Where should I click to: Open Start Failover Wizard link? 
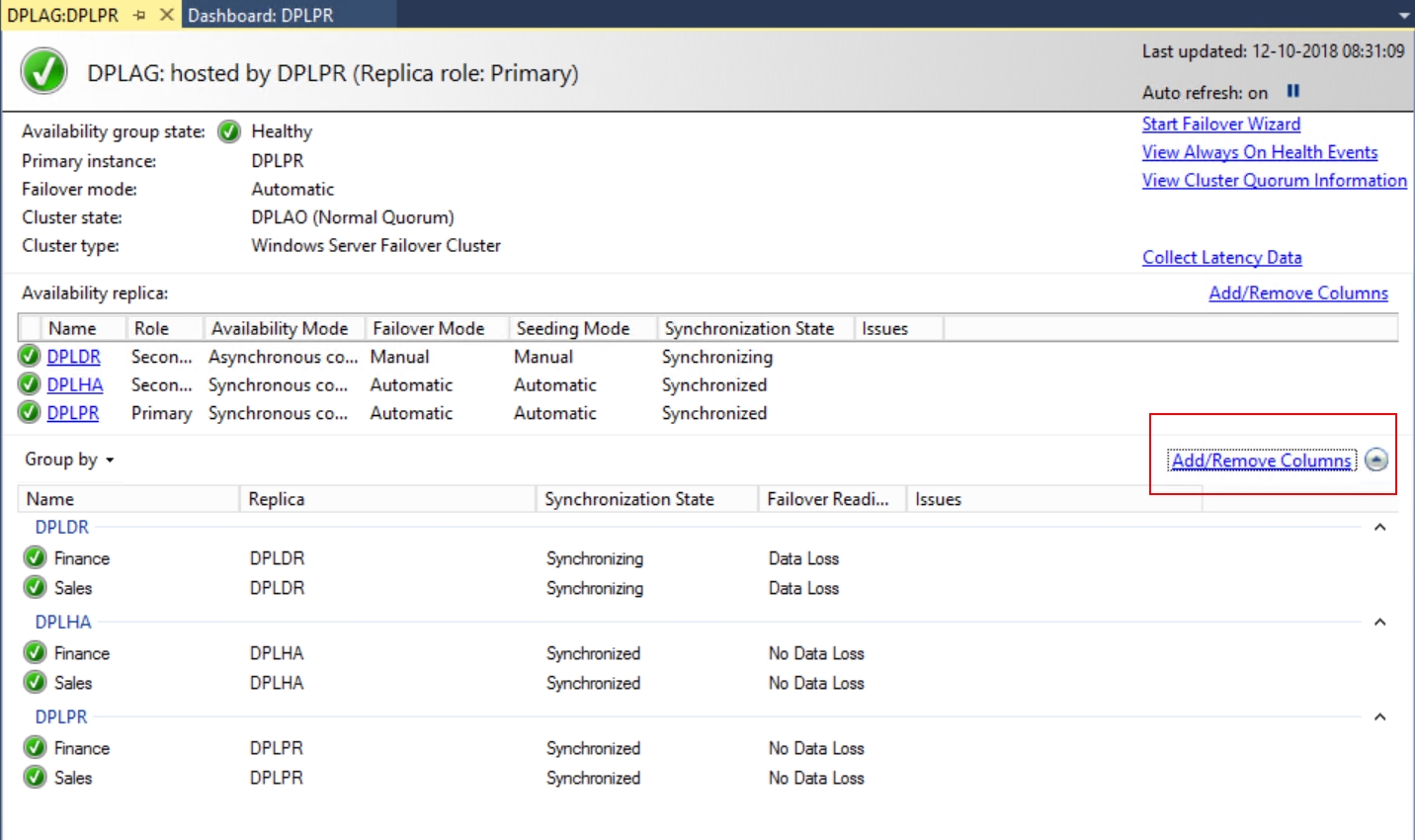pos(1221,124)
